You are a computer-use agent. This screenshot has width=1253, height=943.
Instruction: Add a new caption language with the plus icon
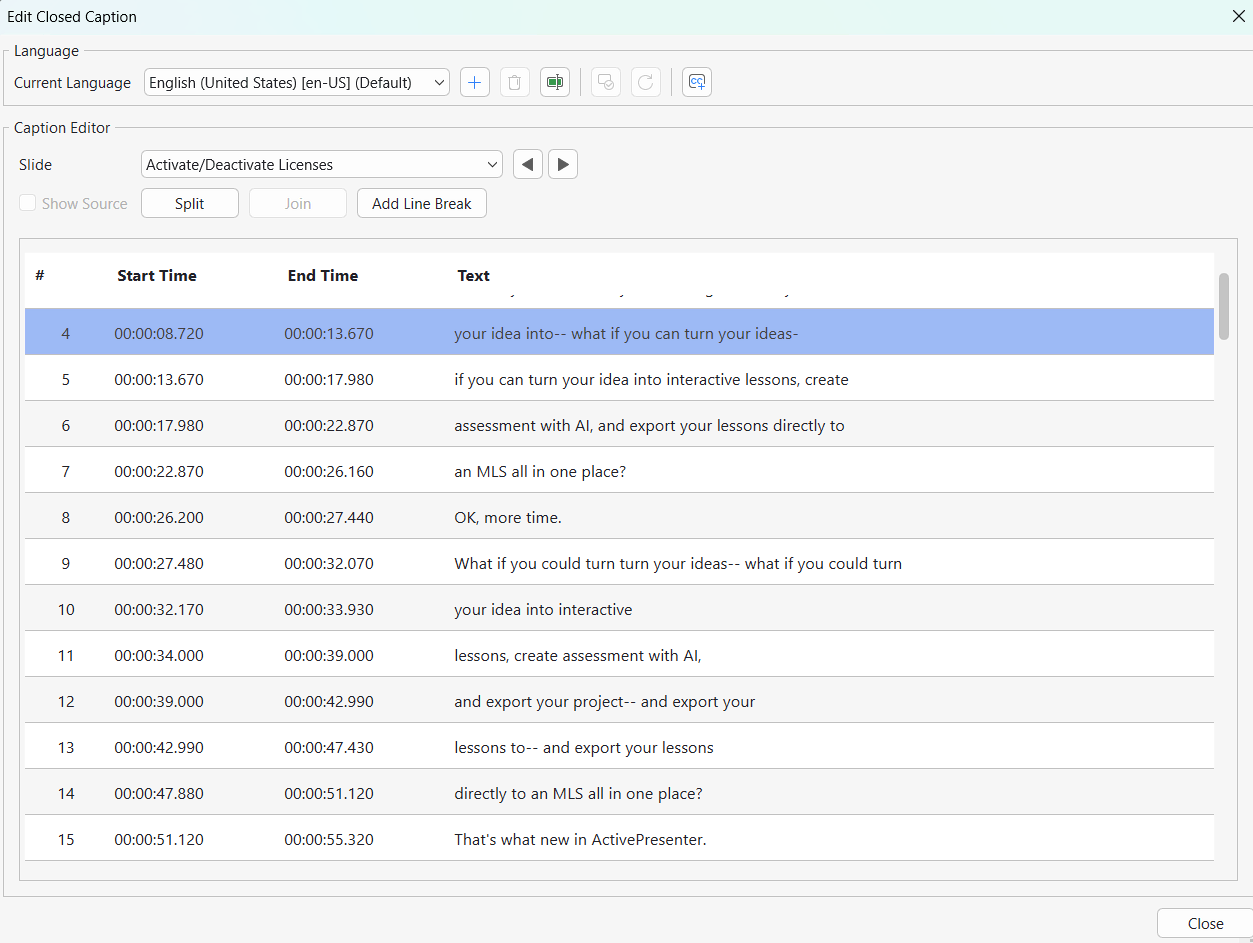475,82
